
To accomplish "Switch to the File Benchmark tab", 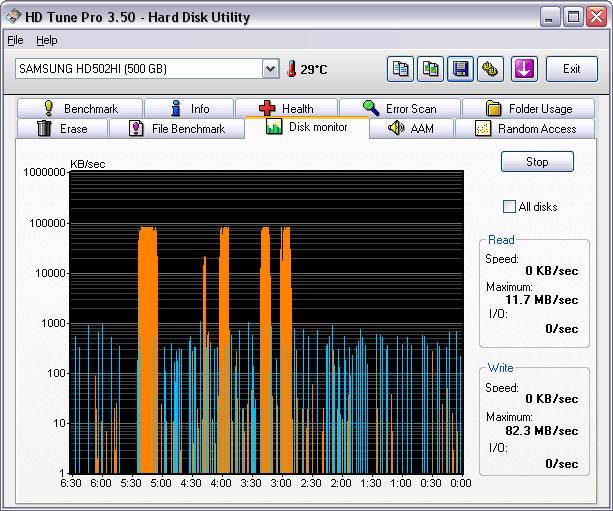I will 177,129.
